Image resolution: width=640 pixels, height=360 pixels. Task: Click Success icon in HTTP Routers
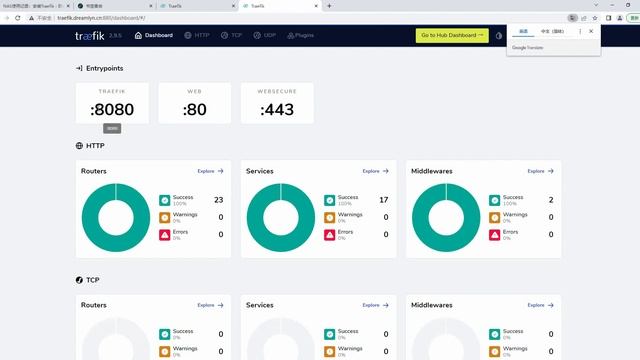[x=164, y=200]
